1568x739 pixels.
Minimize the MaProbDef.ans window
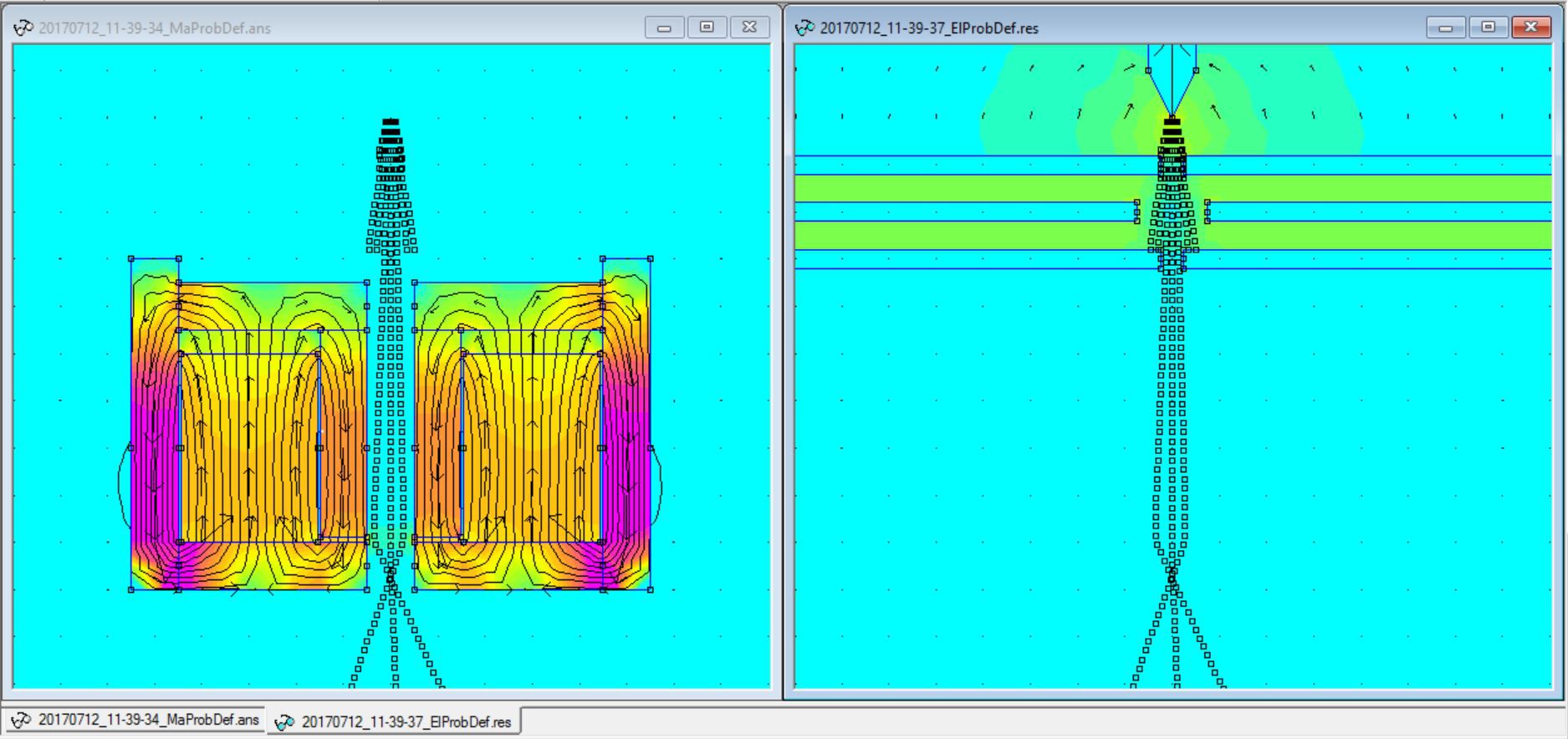click(665, 28)
